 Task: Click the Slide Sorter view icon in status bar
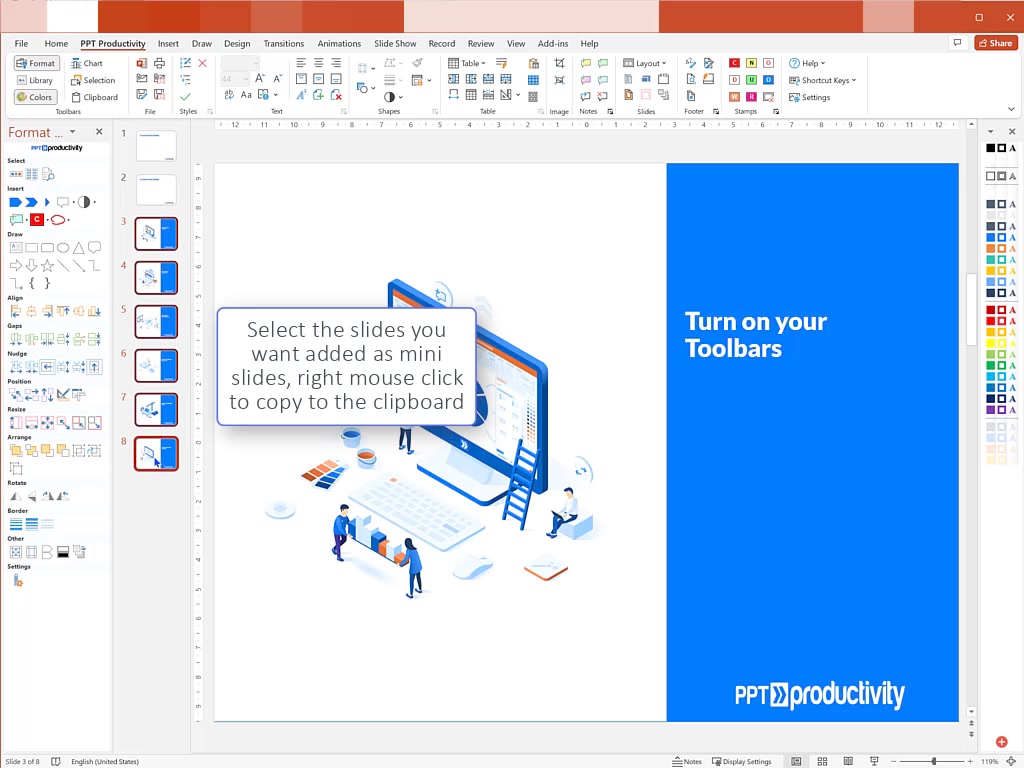pyautogui.click(x=822, y=761)
